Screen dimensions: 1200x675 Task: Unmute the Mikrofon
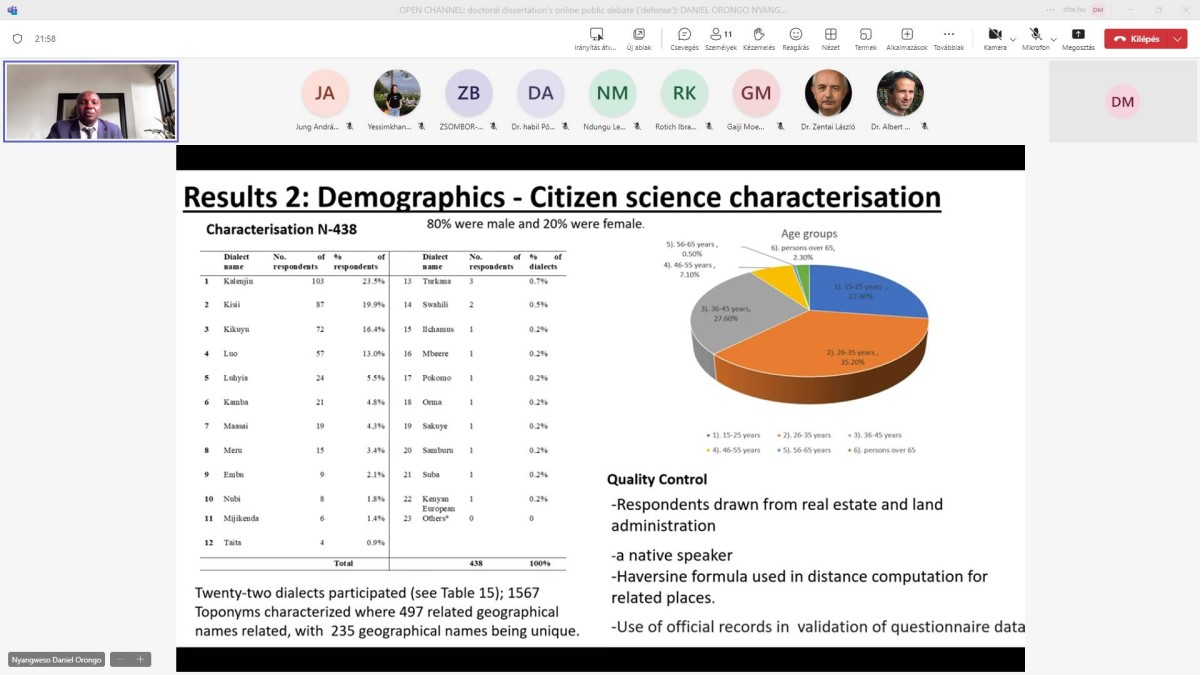tap(1035, 38)
